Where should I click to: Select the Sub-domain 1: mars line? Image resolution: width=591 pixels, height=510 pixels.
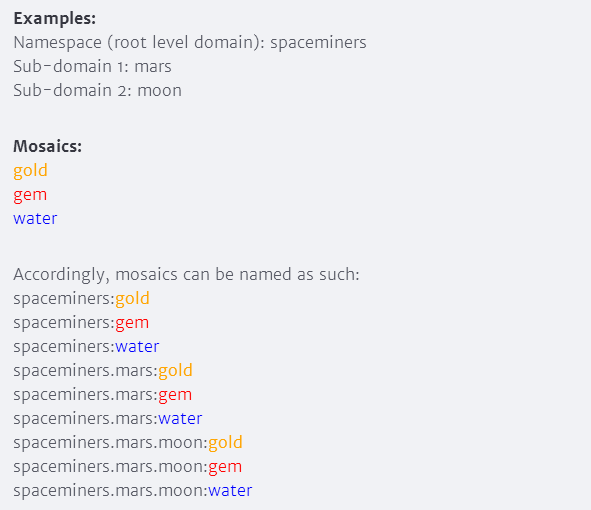point(92,67)
